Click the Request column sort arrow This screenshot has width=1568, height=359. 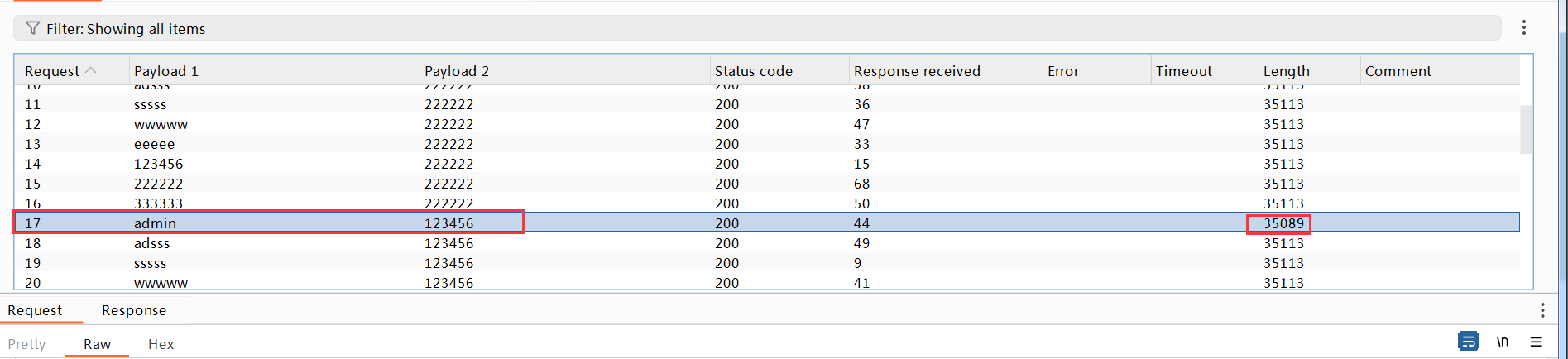[91, 71]
